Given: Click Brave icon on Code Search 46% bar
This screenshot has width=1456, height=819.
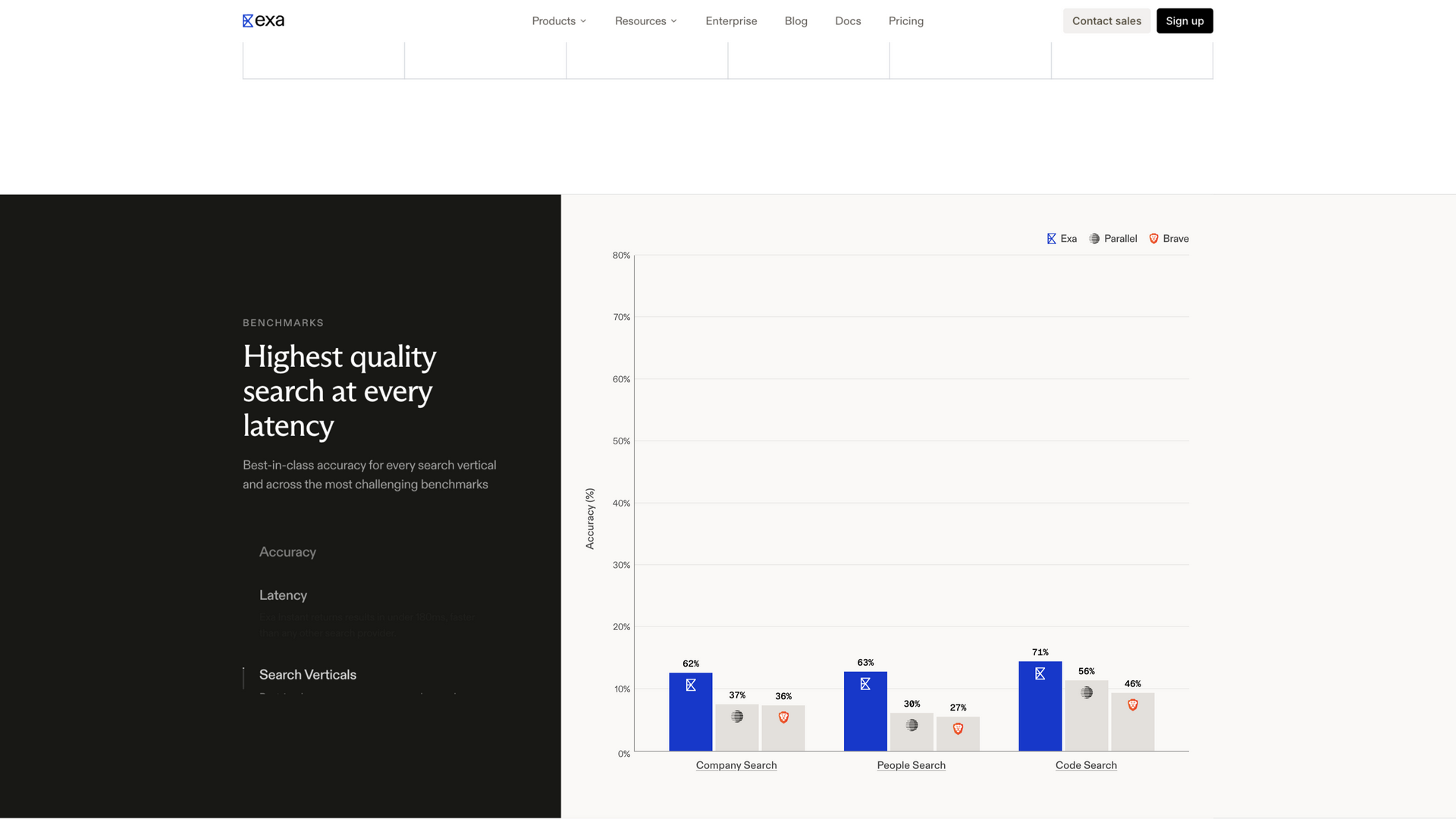Looking at the screenshot, I should point(1133,705).
